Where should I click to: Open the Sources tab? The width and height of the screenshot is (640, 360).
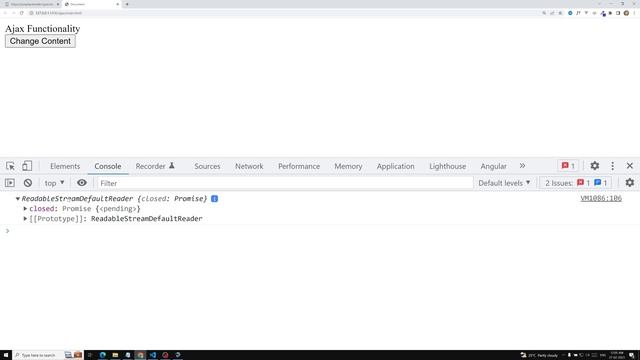pos(207,166)
